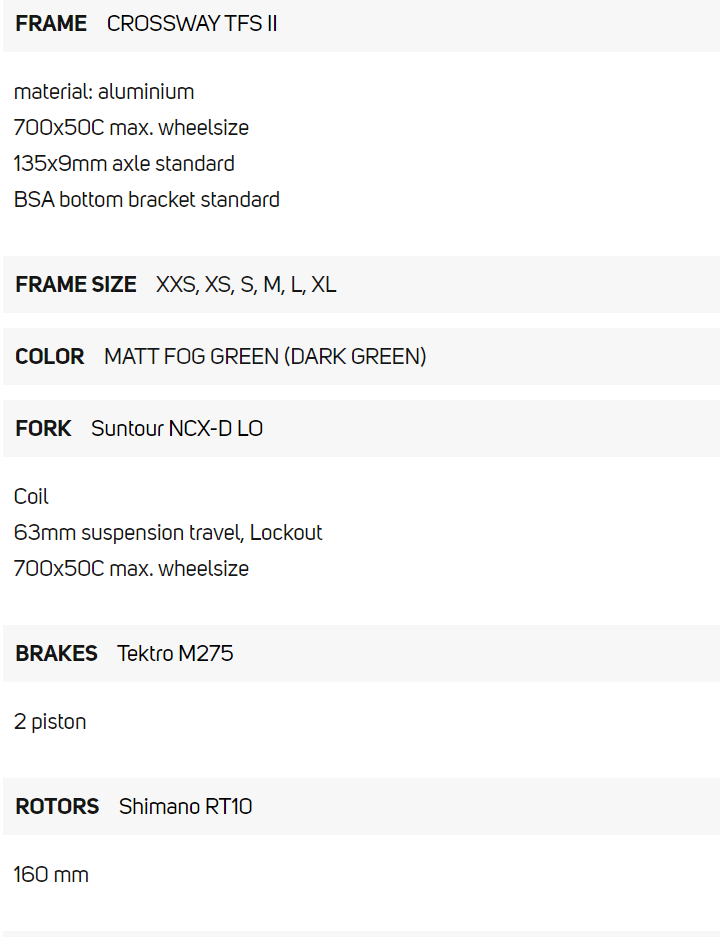Click the '2 piston' brake detail
This screenshot has height=937, width=720.
[50, 722]
